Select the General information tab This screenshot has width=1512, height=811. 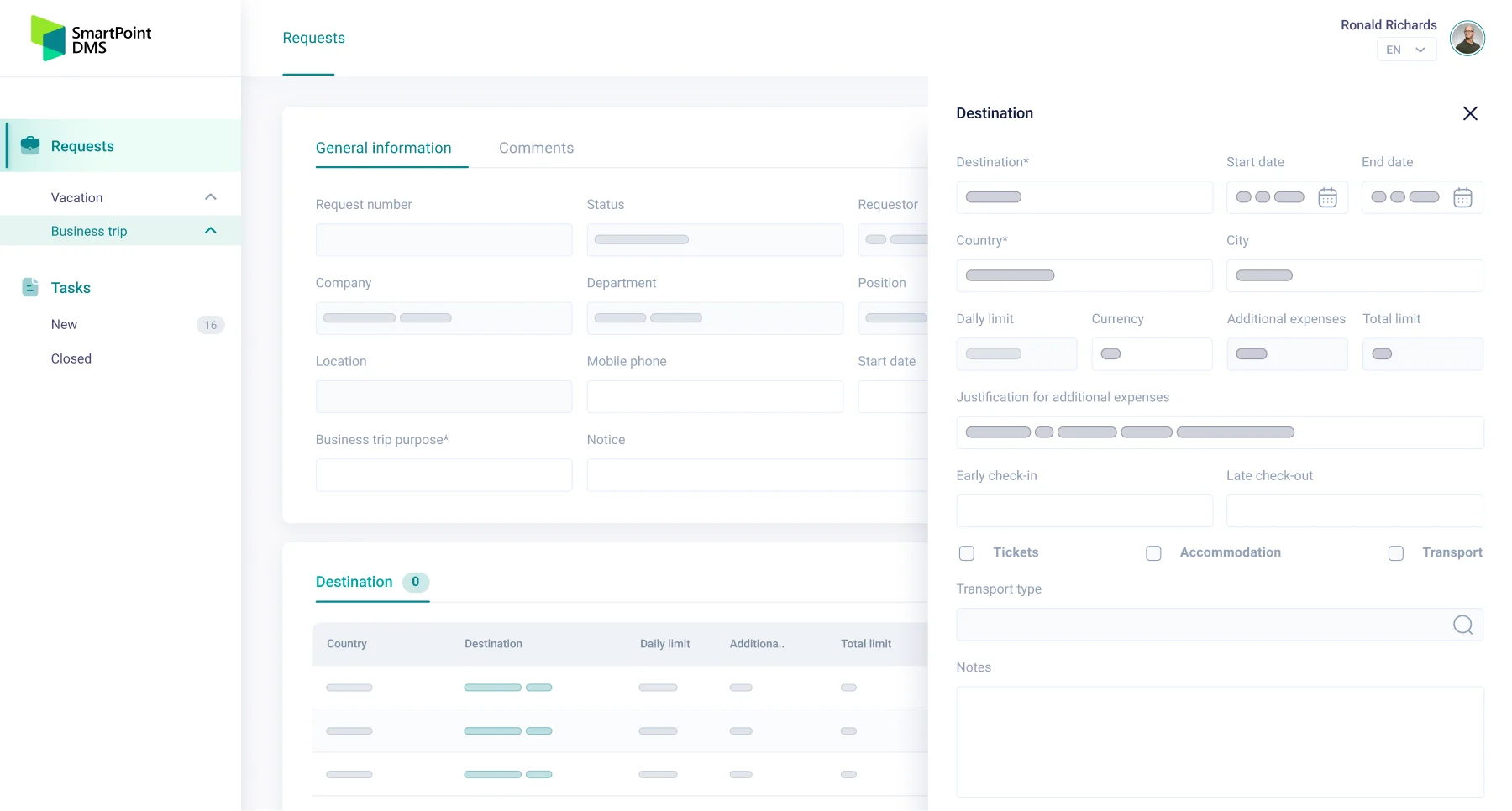383,148
